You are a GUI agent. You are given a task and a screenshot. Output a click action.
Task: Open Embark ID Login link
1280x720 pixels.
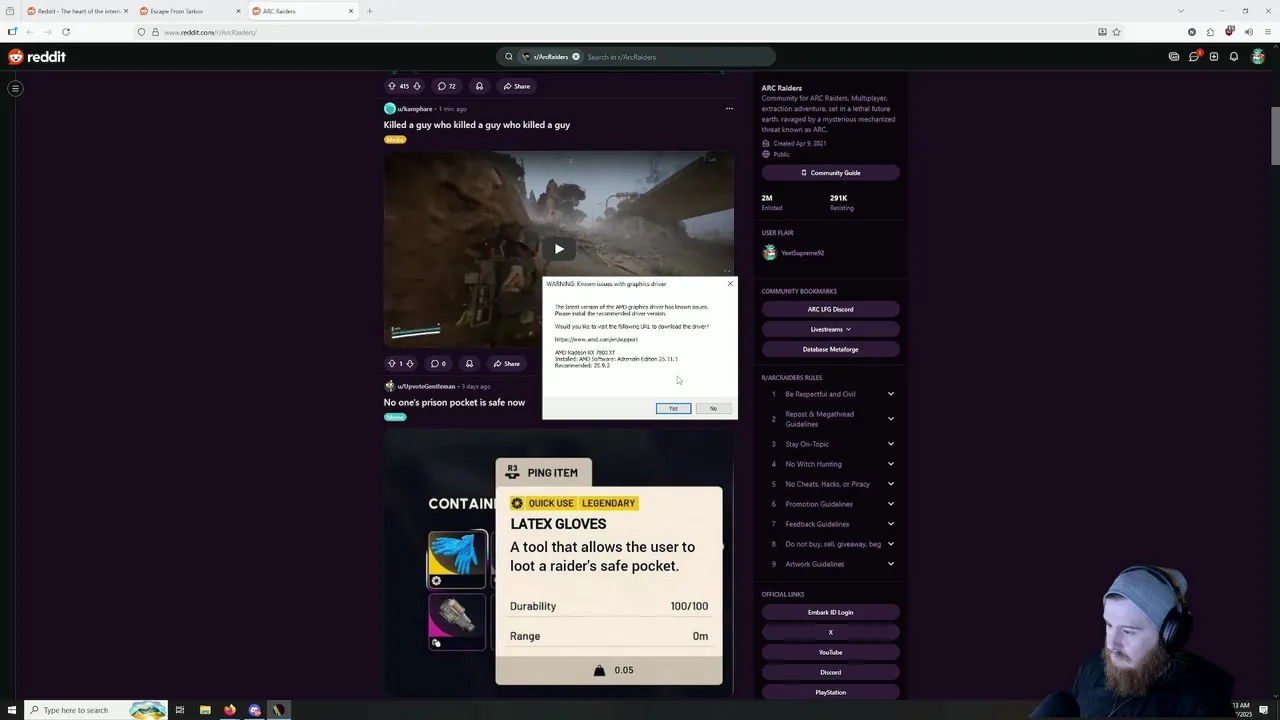pyautogui.click(x=830, y=612)
